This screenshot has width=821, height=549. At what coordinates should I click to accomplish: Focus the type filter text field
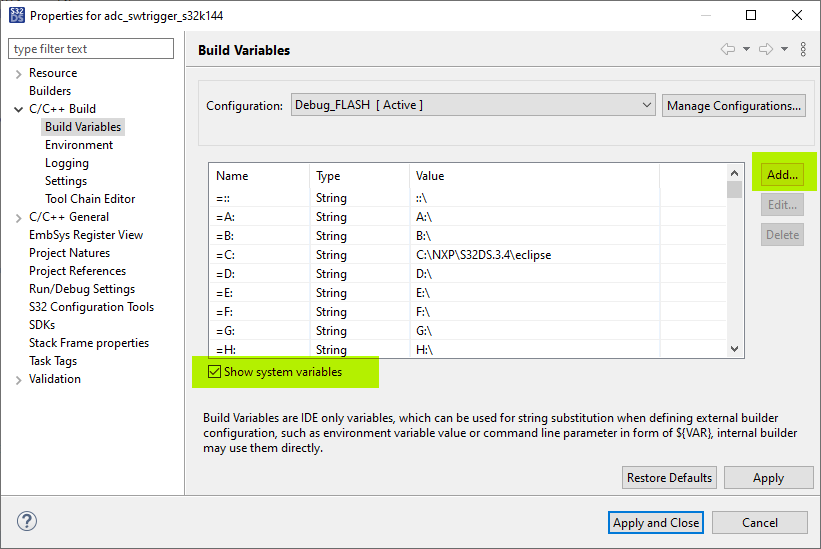click(x=91, y=49)
